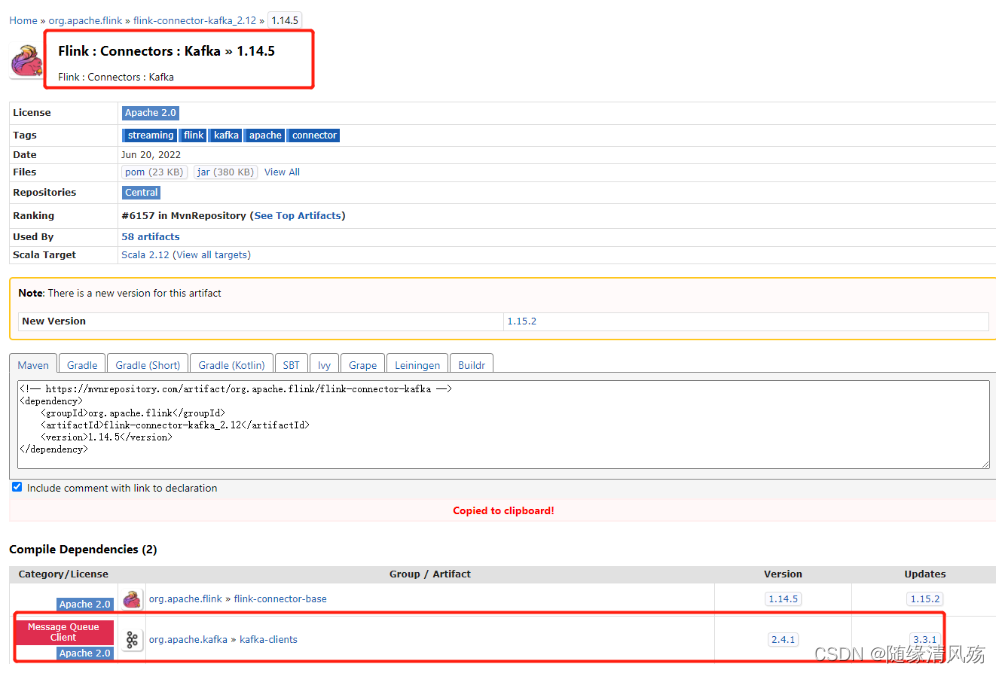Switch to the Gradle tab
The image size is (1001, 673).
[x=82, y=365]
